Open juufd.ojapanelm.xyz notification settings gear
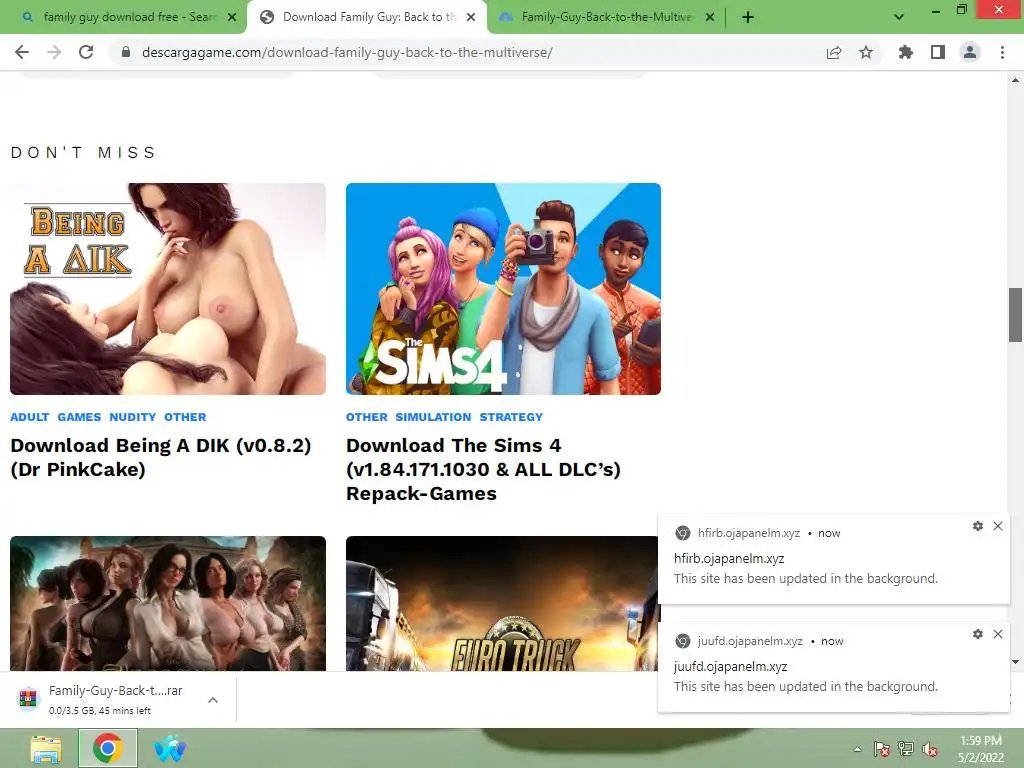1024x768 pixels. (978, 634)
